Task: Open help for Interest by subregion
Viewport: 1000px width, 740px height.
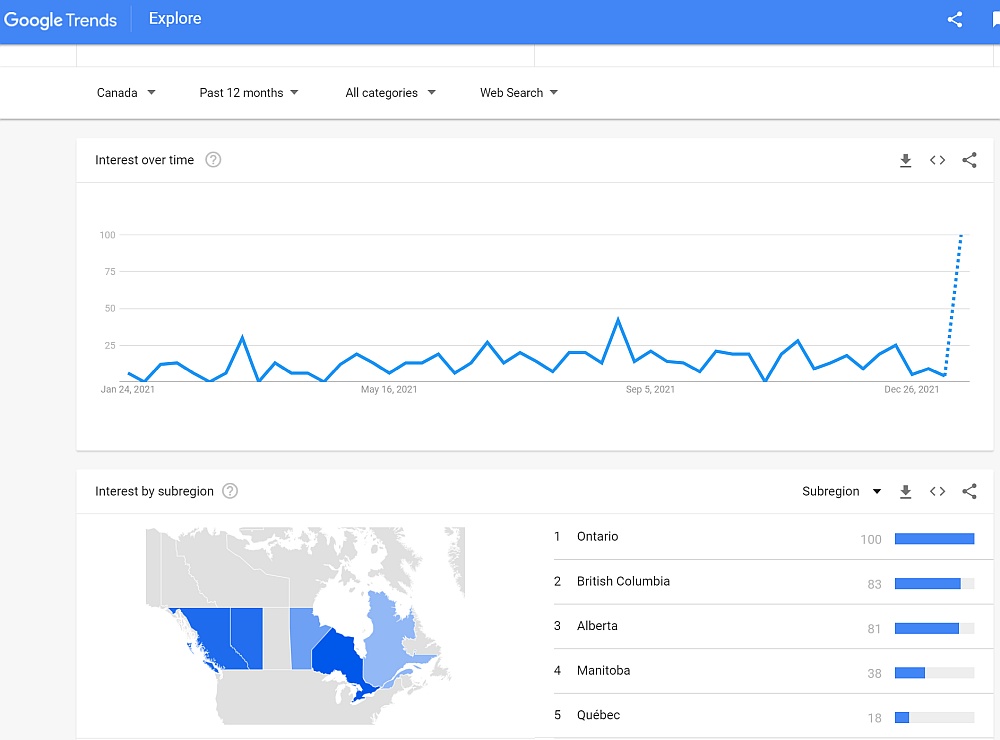Action: click(x=230, y=491)
